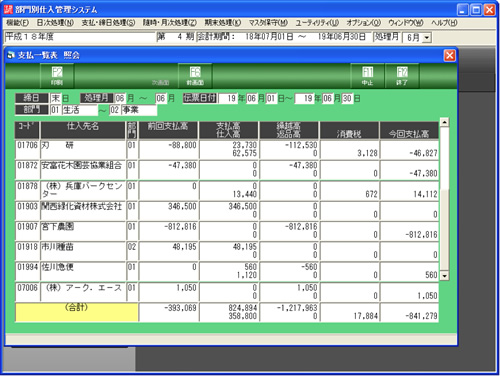Image resolution: width=500 pixels, height=376 pixels.
Task: Click the table scrollbar down arrow
Action: pos(444,276)
